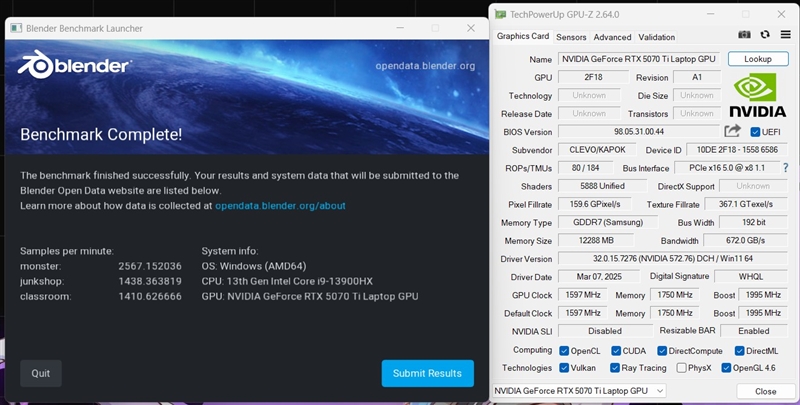The image size is (800, 405).
Task: Uncheck the Ray Tracing checkbox
Action: pyautogui.click(x=614, y=368)
